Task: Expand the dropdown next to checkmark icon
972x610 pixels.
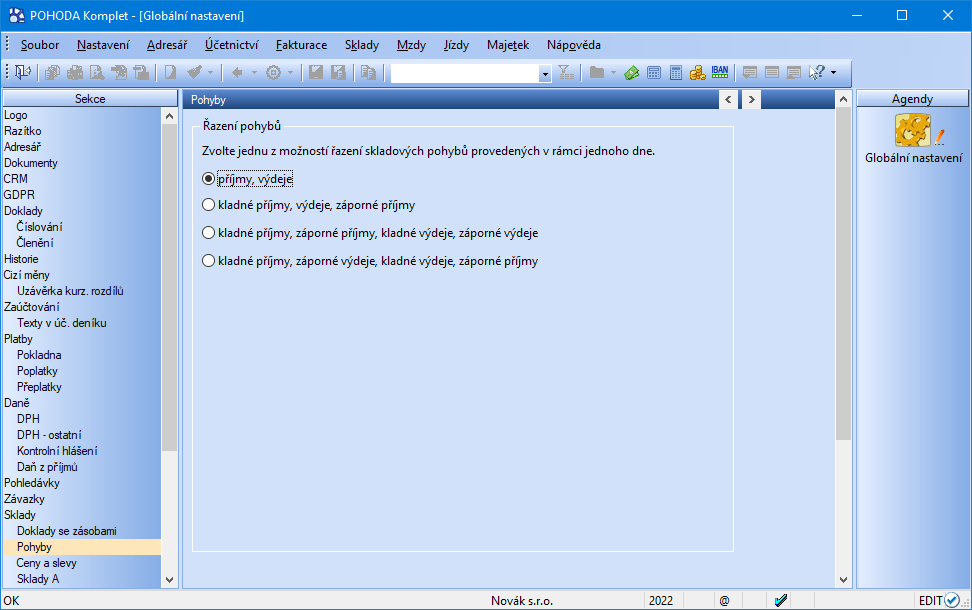Action: pyautogui.click(x=210, y=73)
